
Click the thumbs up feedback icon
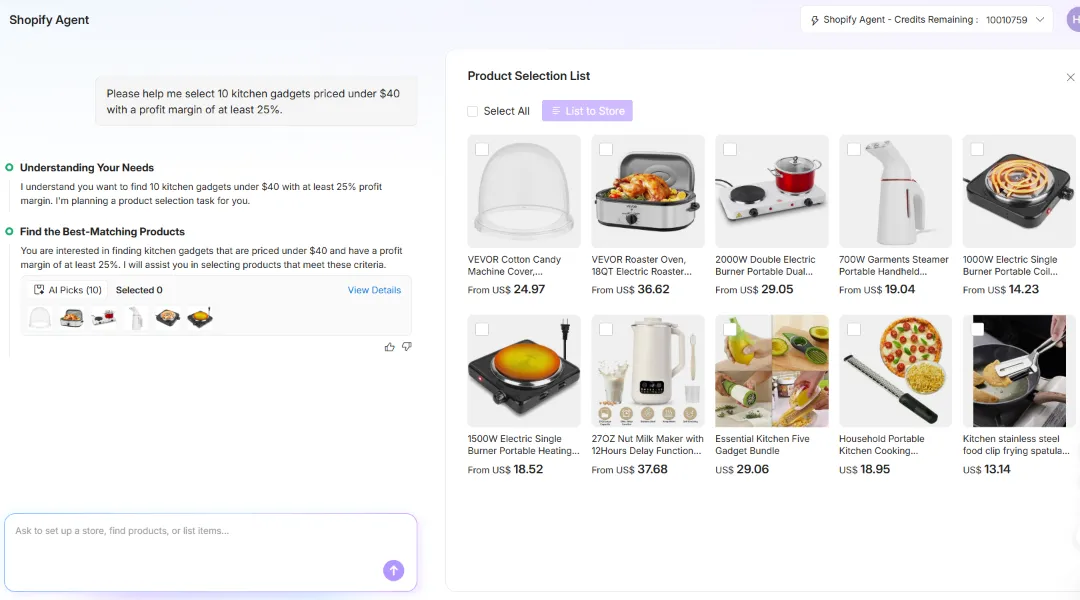(x=389, y=347)
